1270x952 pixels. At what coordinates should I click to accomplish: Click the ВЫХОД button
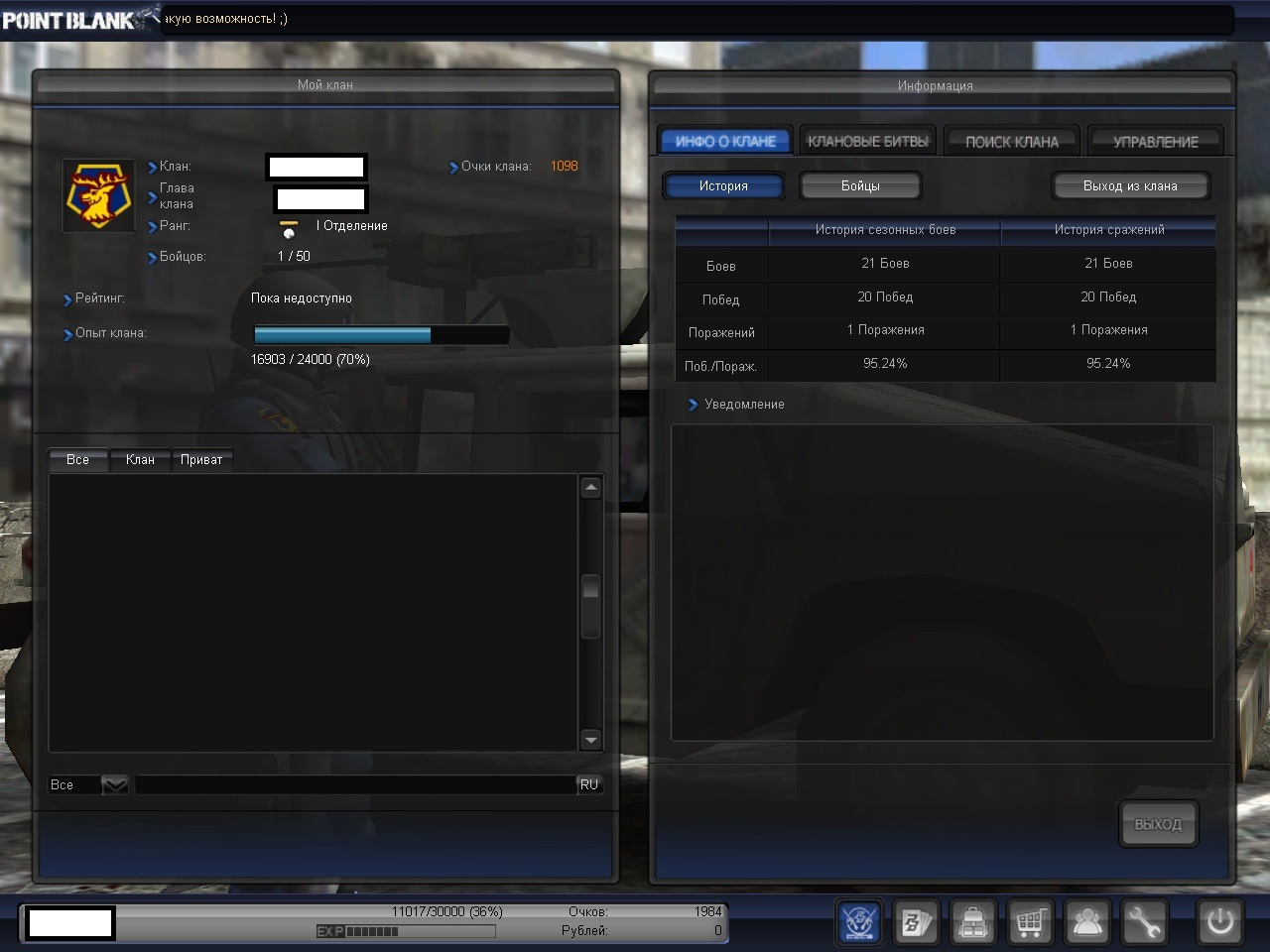click(1158, 824)
